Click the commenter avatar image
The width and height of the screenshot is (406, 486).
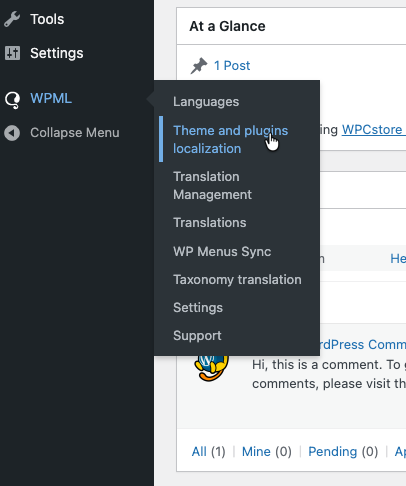click(212, 368)
